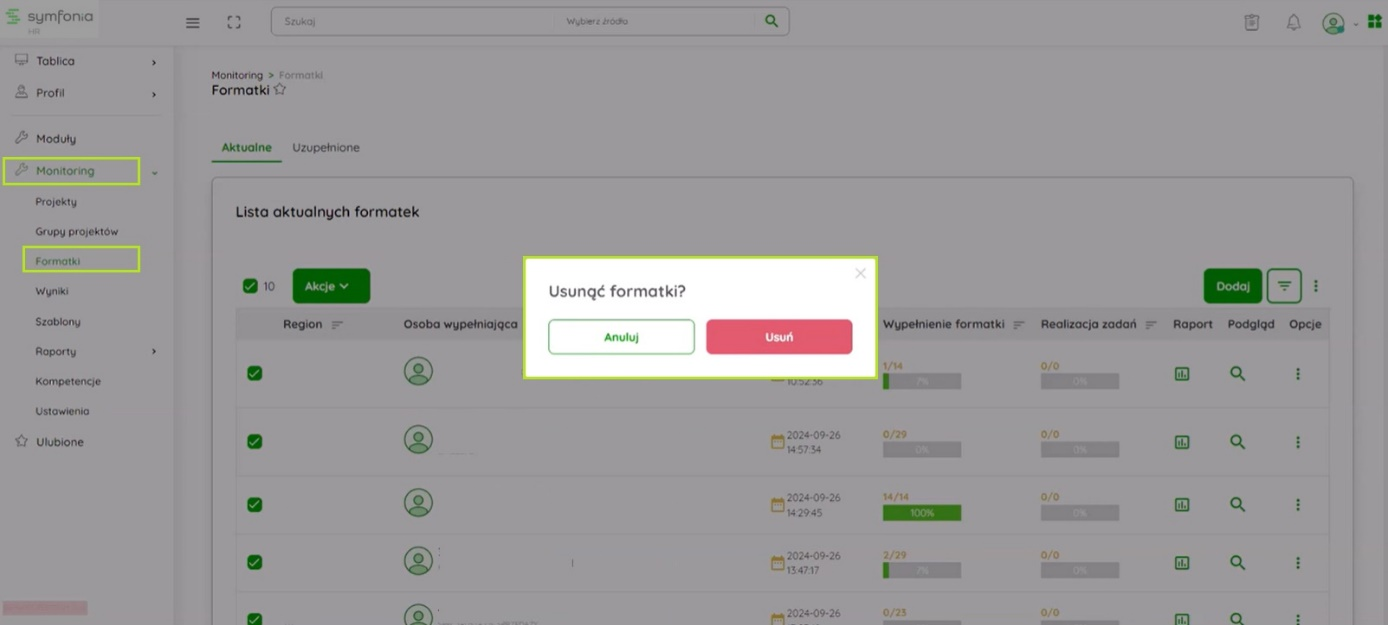Open the Akcje dropdown
The height and width of the screenshot is (625, 1388).
[x=331, y=286]
